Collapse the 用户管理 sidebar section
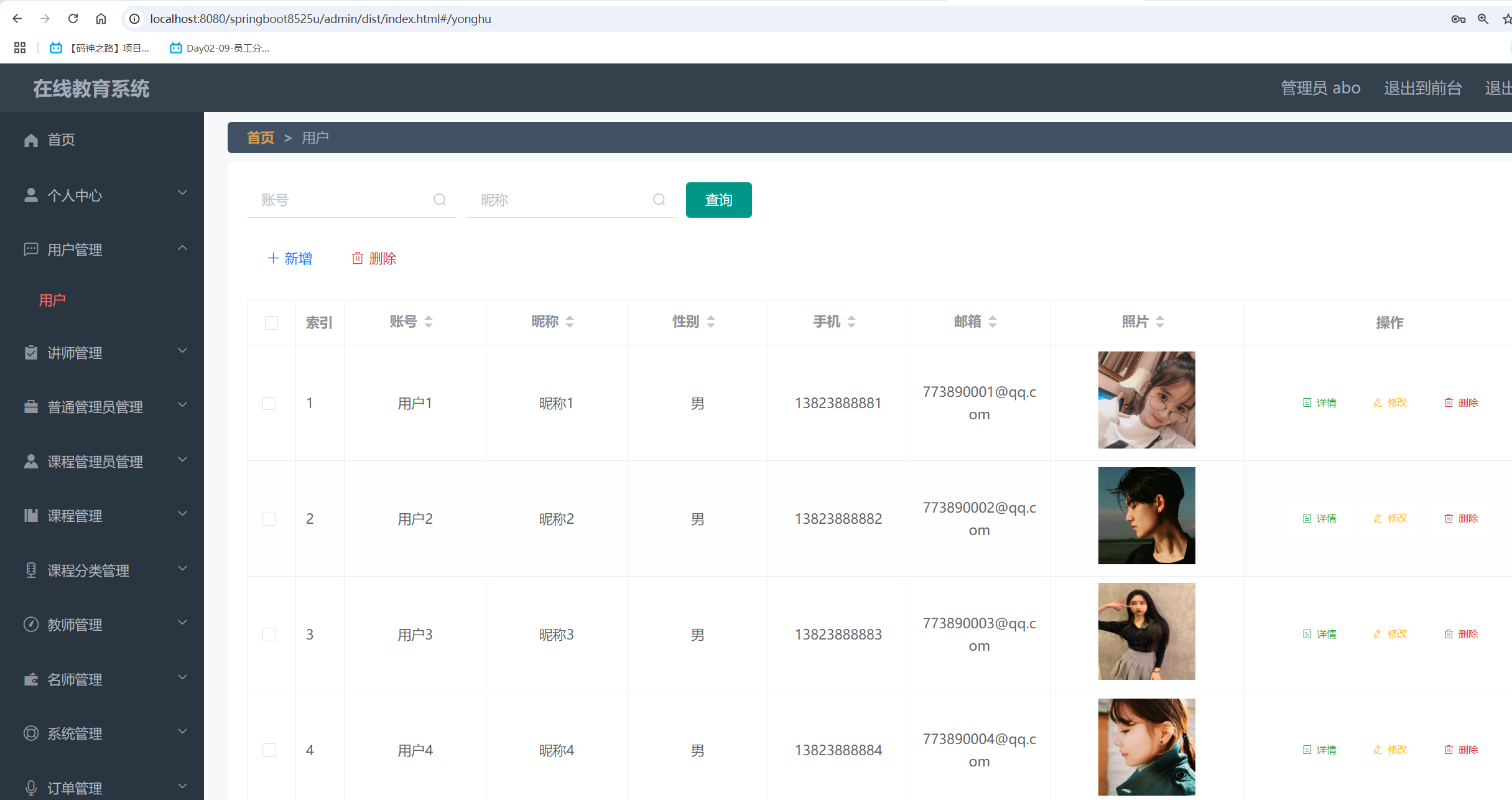 pyautogui.click(x=182, y=249)
